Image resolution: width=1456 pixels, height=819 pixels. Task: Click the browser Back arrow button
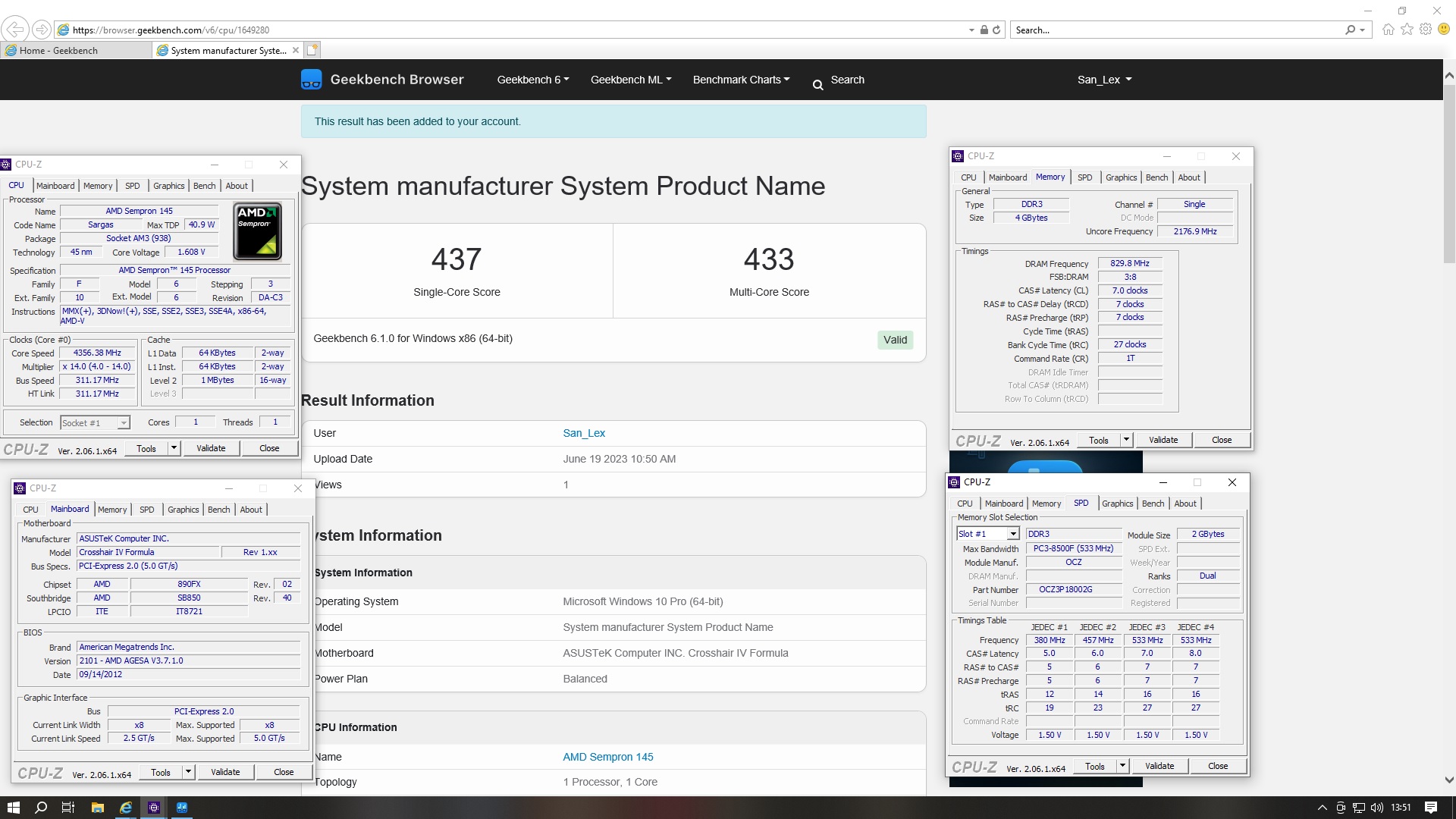(15, 30)
